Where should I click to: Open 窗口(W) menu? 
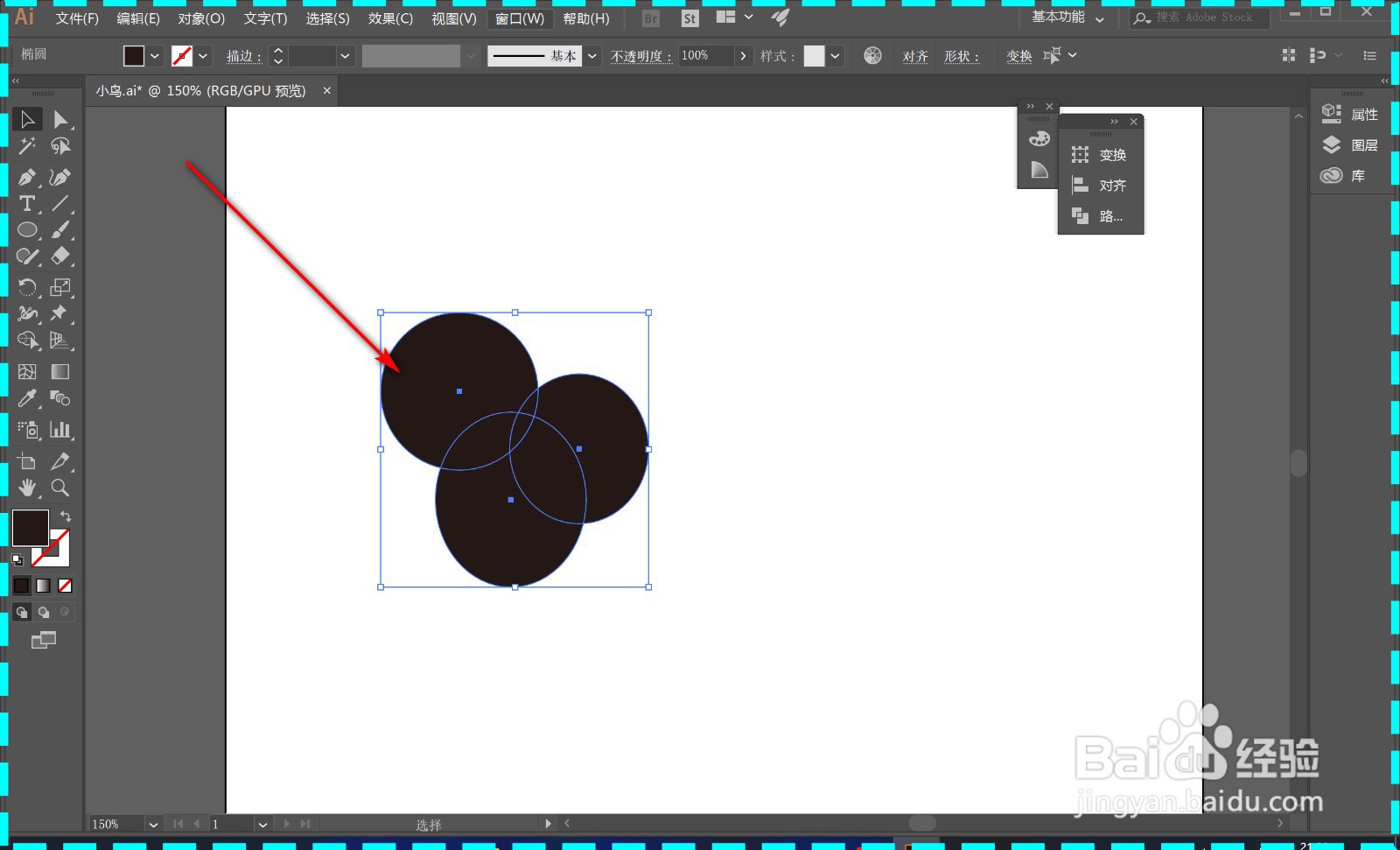pos(520,18)
